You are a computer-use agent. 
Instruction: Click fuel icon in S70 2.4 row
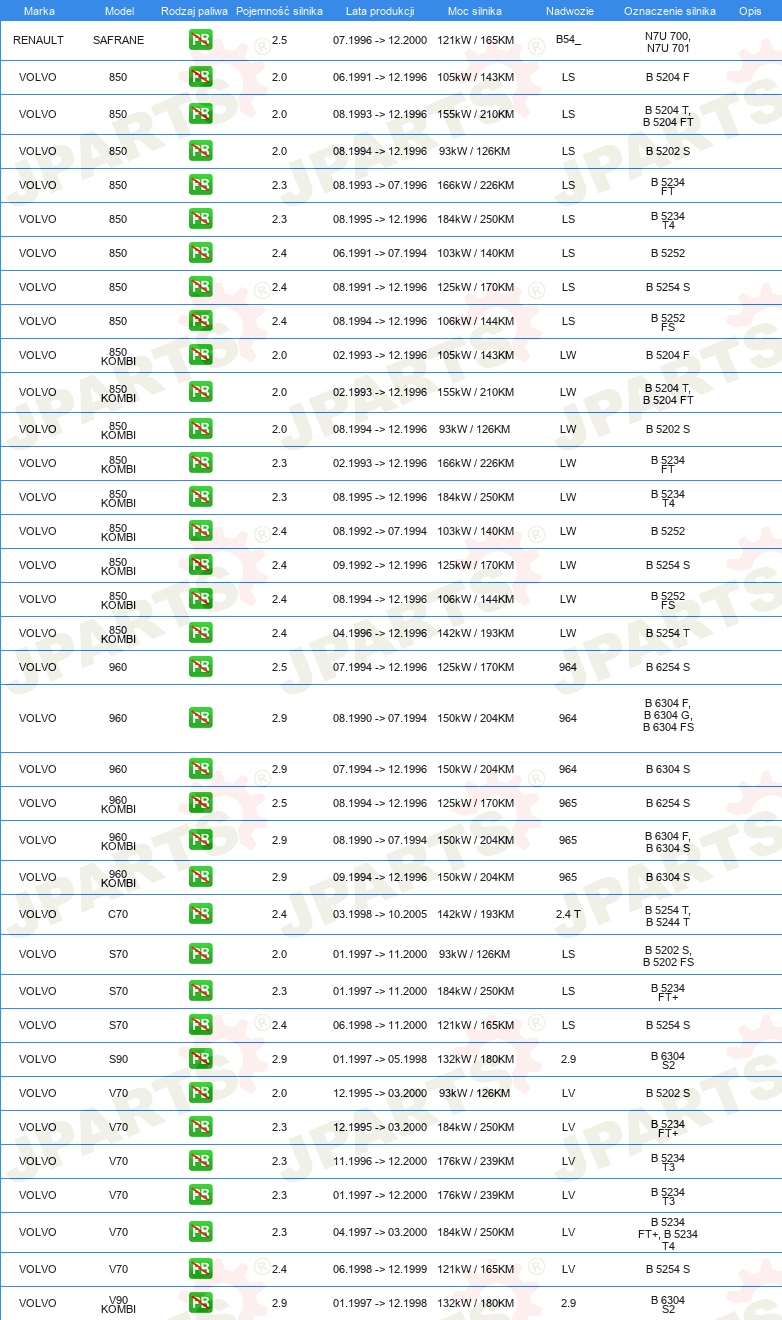[200, 1025]
